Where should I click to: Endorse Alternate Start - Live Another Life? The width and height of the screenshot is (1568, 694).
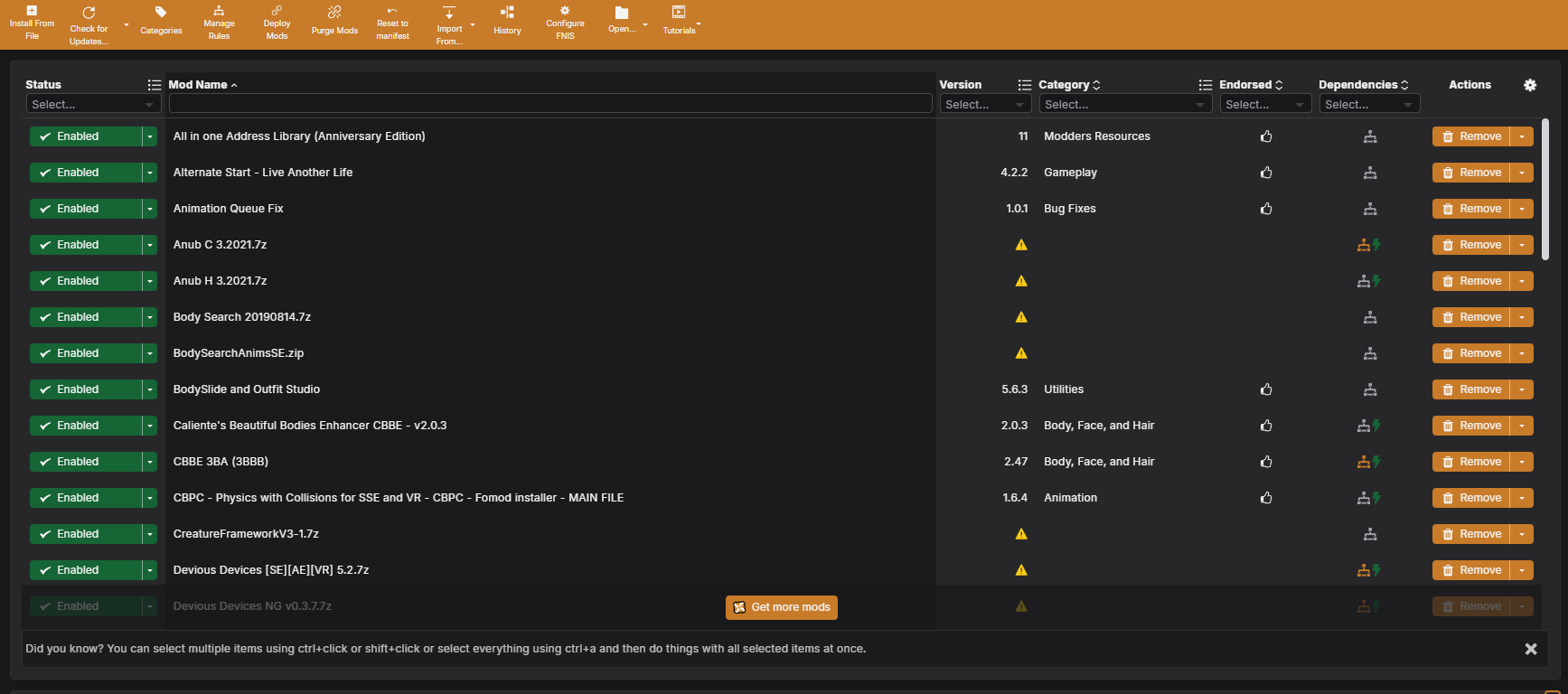point(1266,173)
